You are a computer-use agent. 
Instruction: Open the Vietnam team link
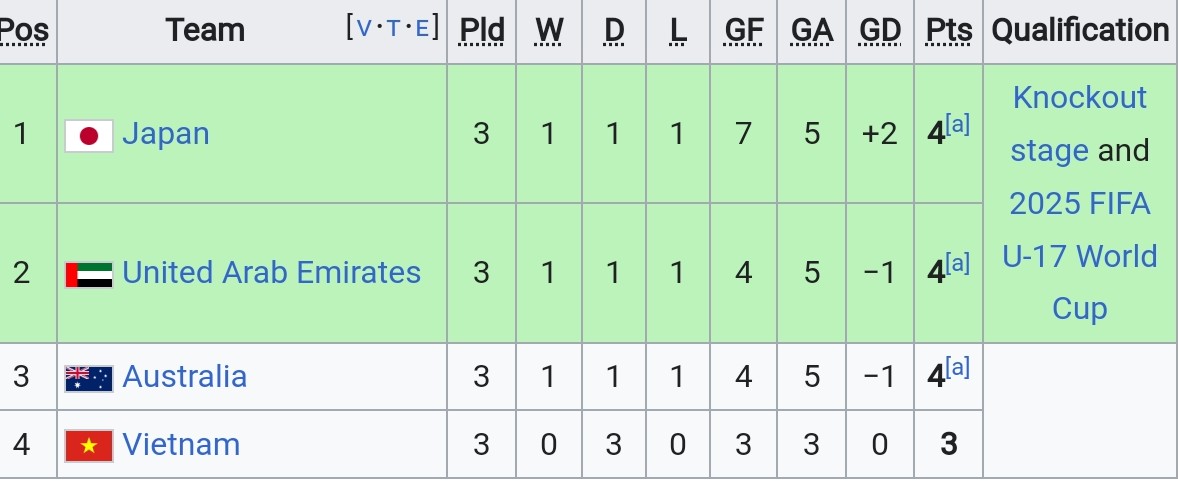pos(181,444)
